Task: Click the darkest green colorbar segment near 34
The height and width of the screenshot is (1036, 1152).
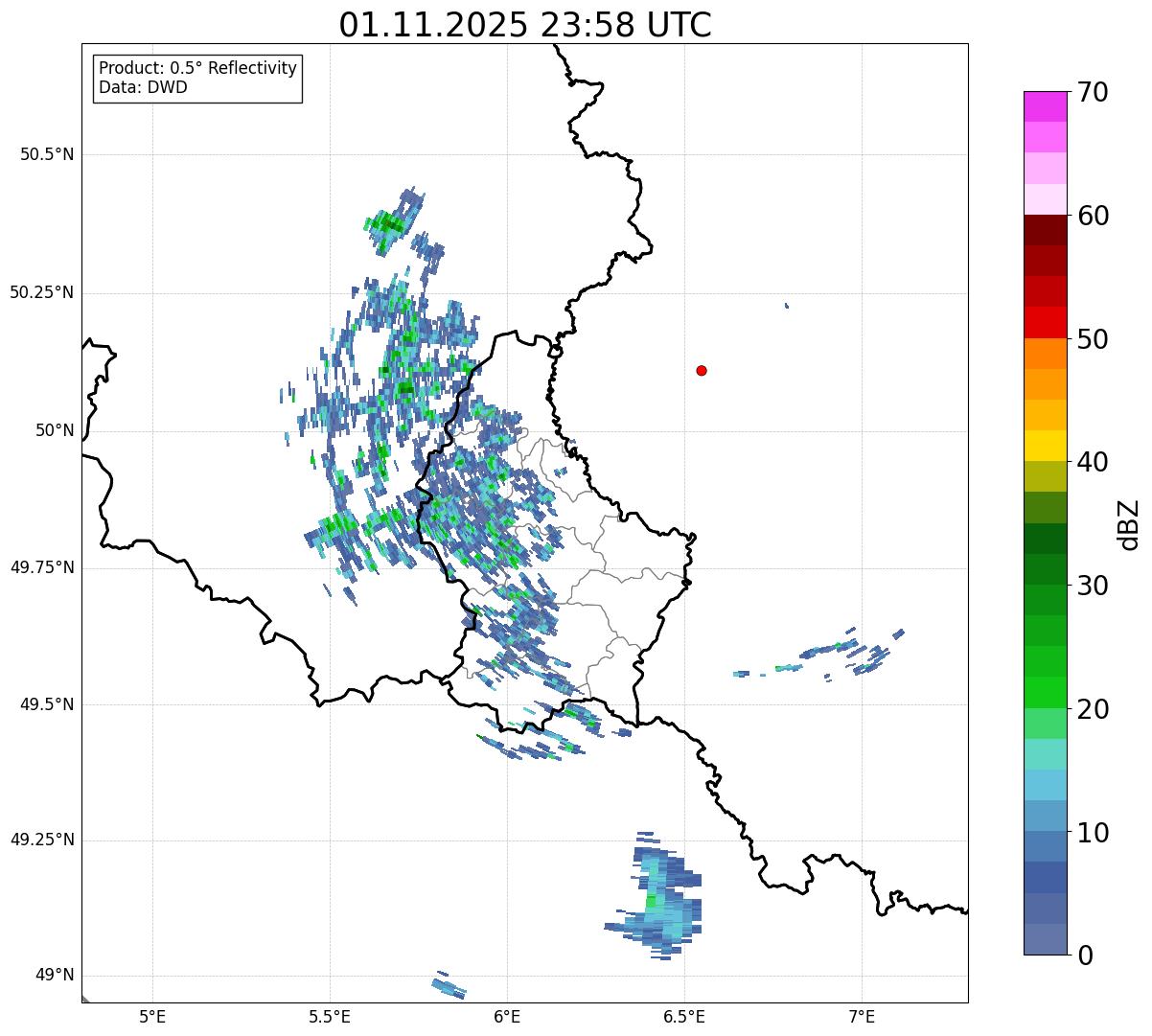Action: click(x=1045, y=539)
